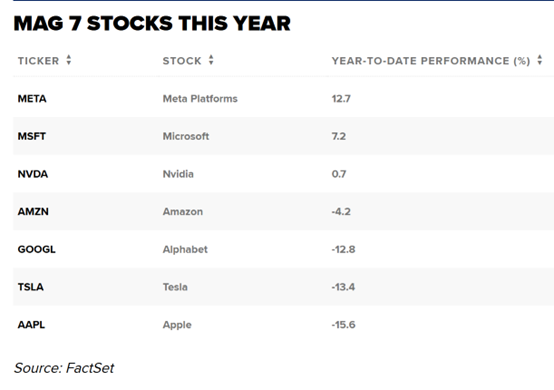Select the AAPL ticker cell
The image size is (554, 390).
(x=31, y=325)
